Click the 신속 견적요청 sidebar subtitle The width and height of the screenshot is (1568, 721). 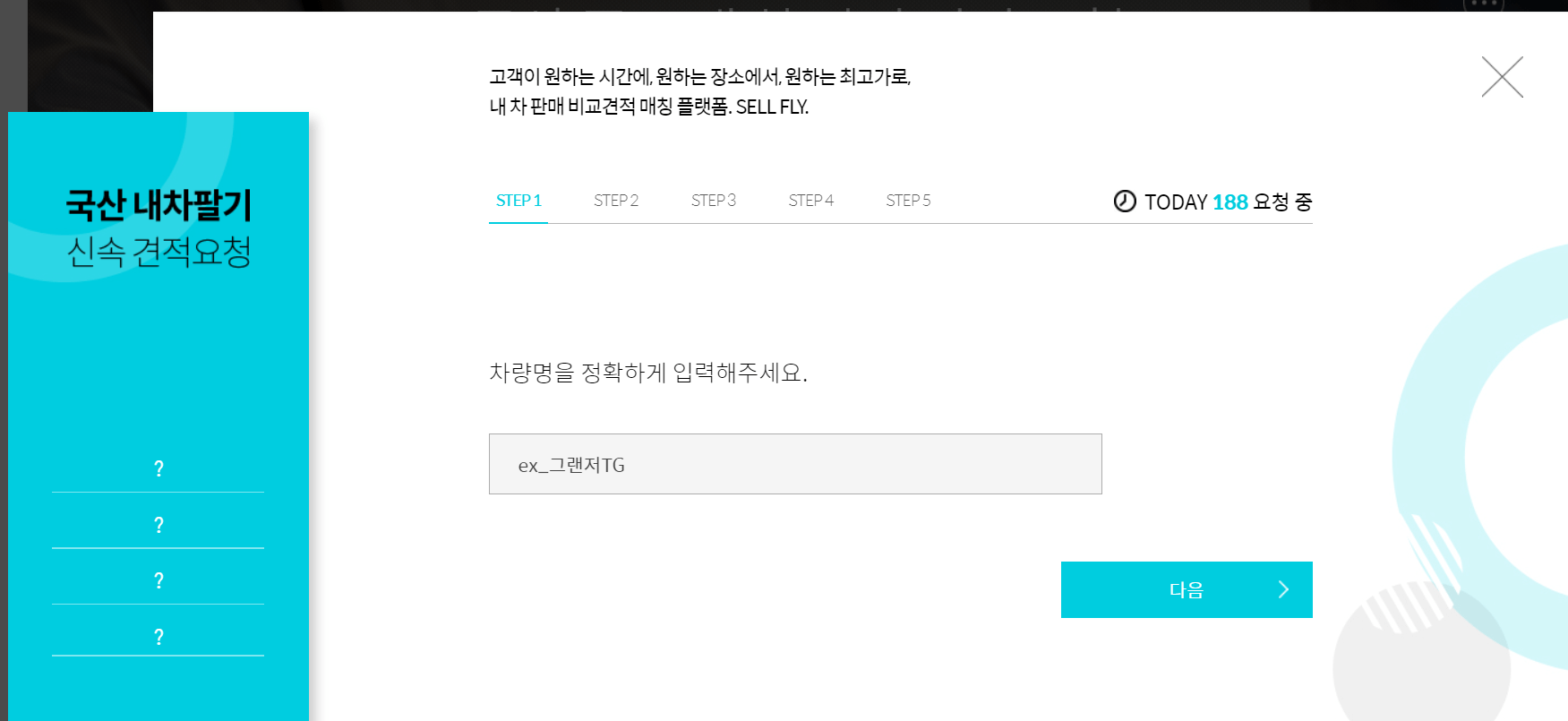click(159, 252)
